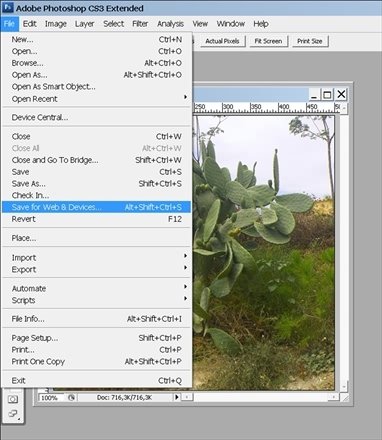
Task: Select Save As... entry
Action: coord(97,184)
